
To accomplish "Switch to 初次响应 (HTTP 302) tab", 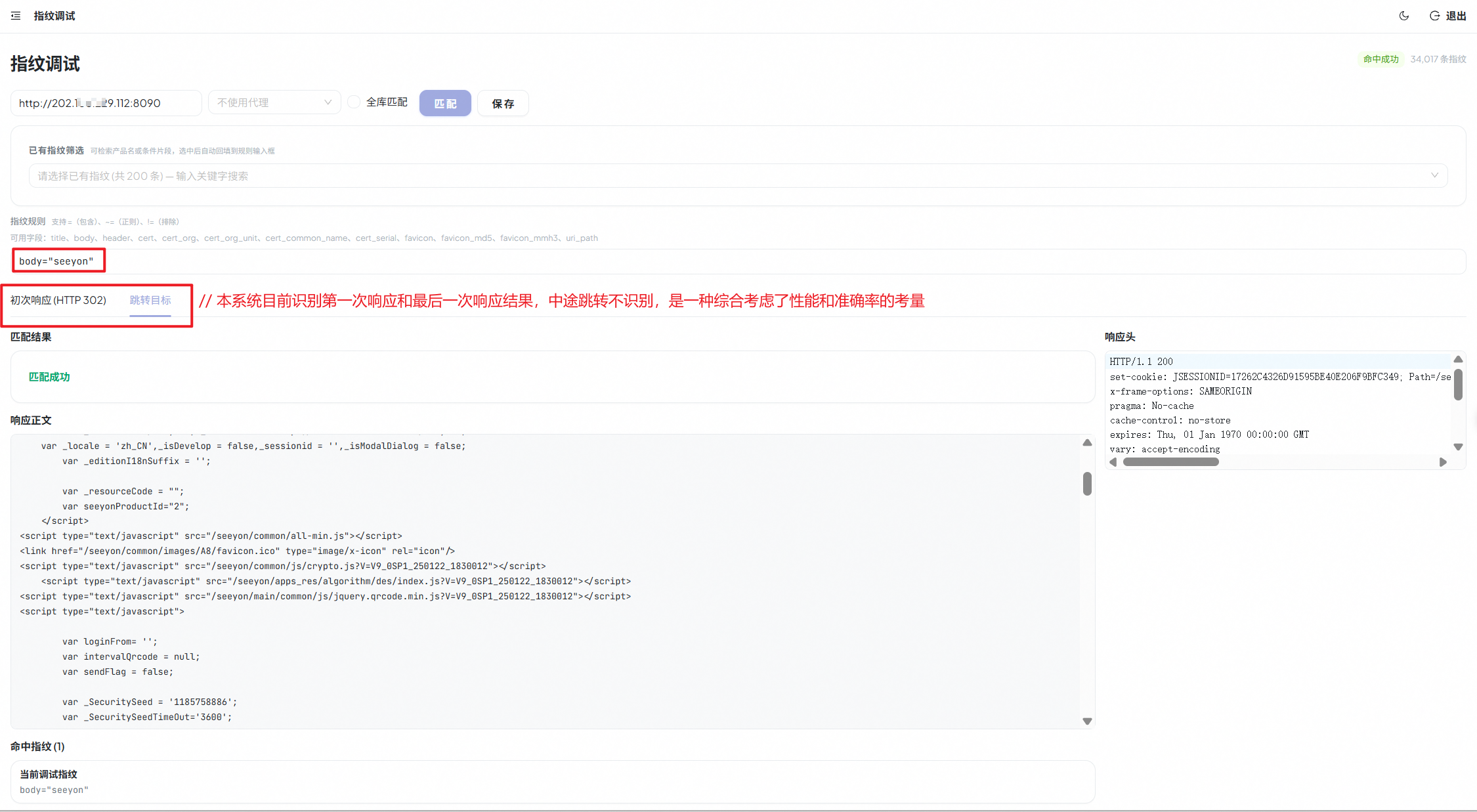I will pos(58,300).
